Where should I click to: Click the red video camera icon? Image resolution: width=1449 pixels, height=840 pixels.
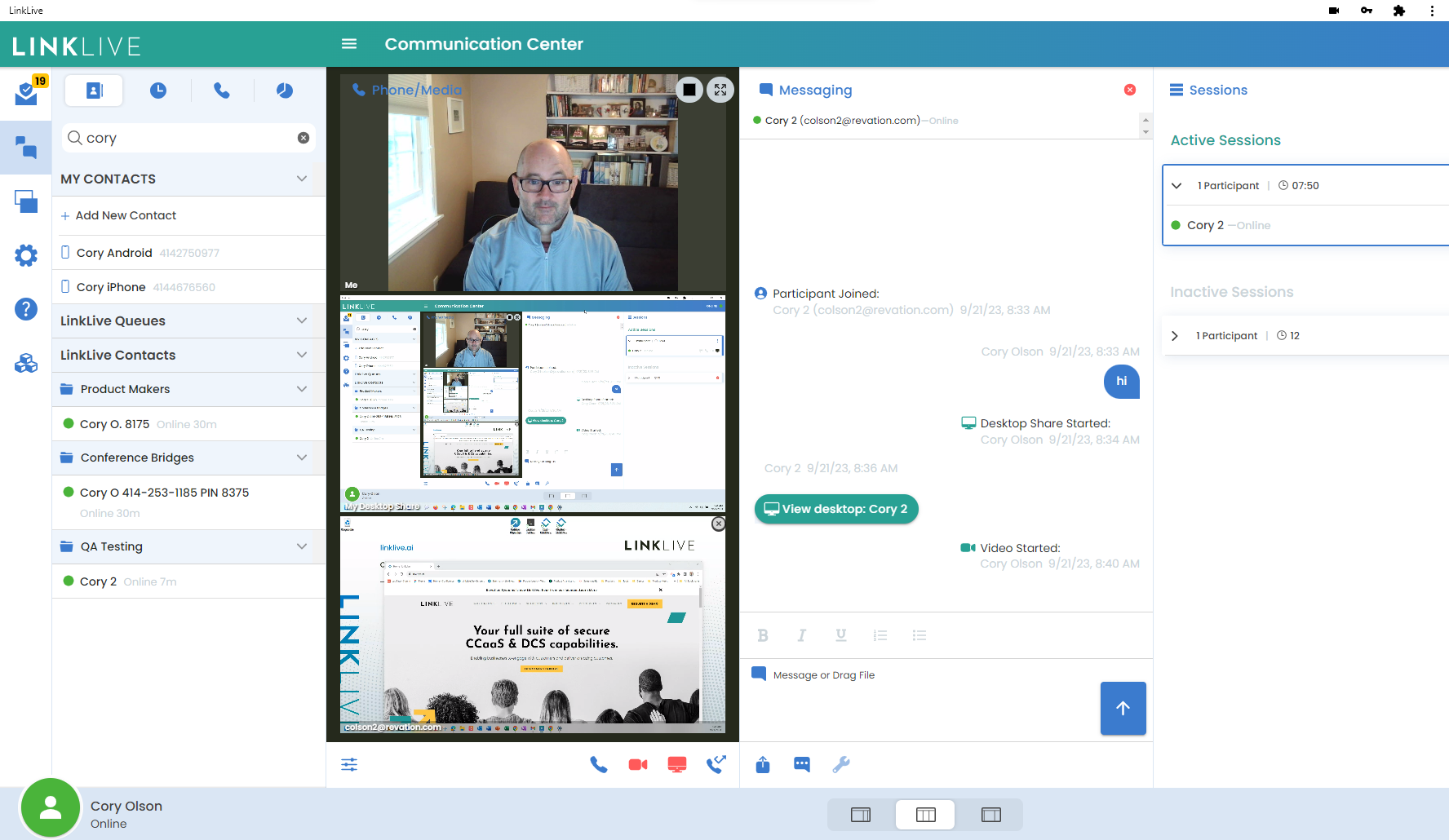638,764
